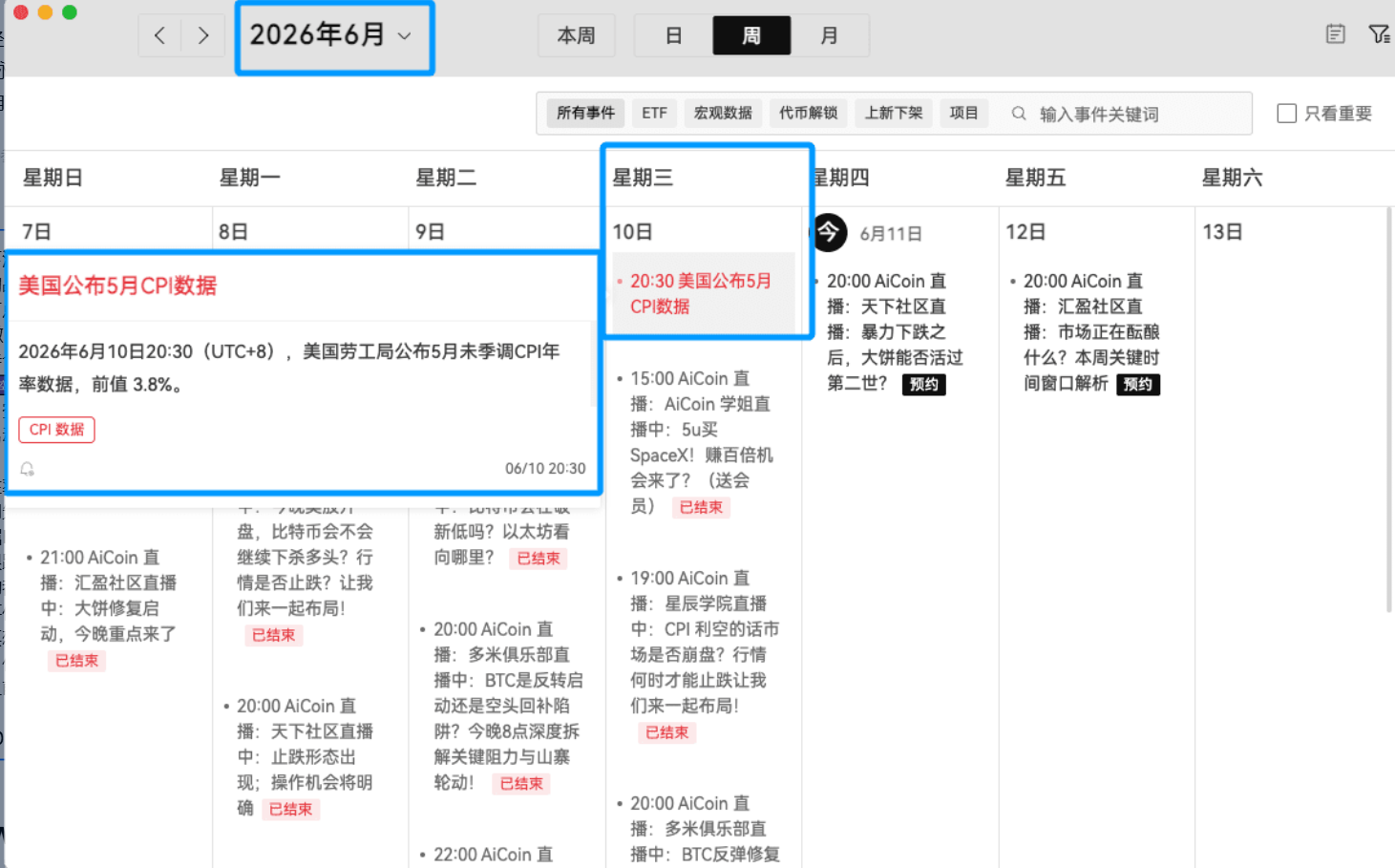Filter events by ETF

(x=654, y=113)
